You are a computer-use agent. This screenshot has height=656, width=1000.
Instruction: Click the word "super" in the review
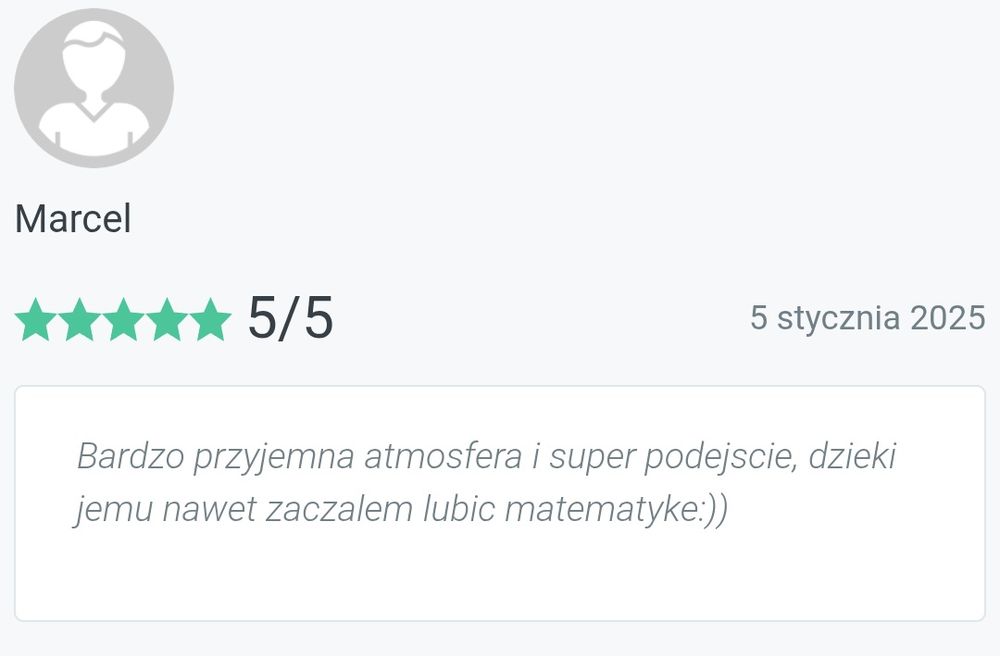(592, 457)
